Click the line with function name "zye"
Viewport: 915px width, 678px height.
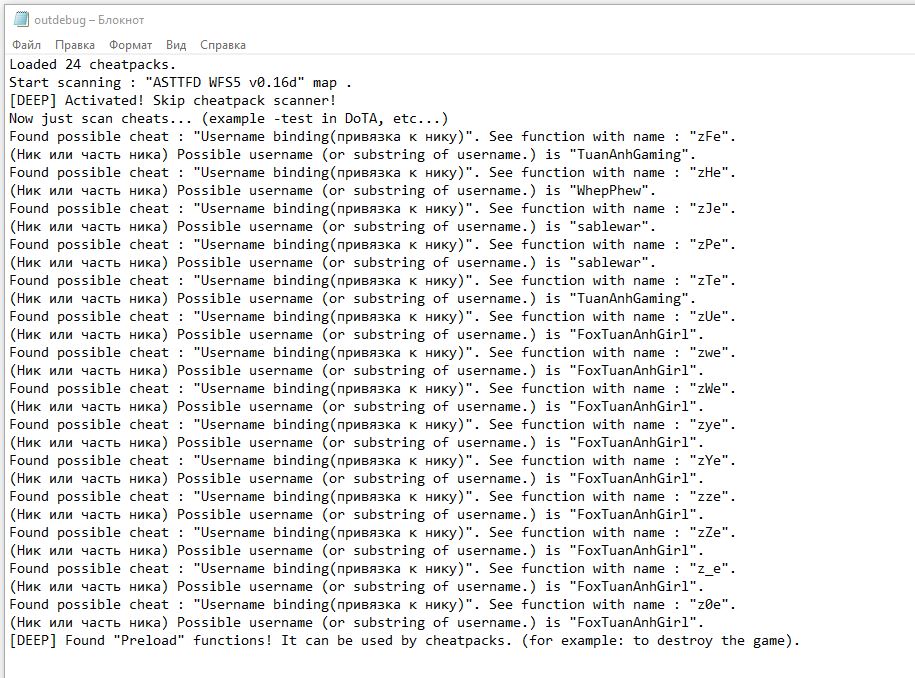point(372,425)
